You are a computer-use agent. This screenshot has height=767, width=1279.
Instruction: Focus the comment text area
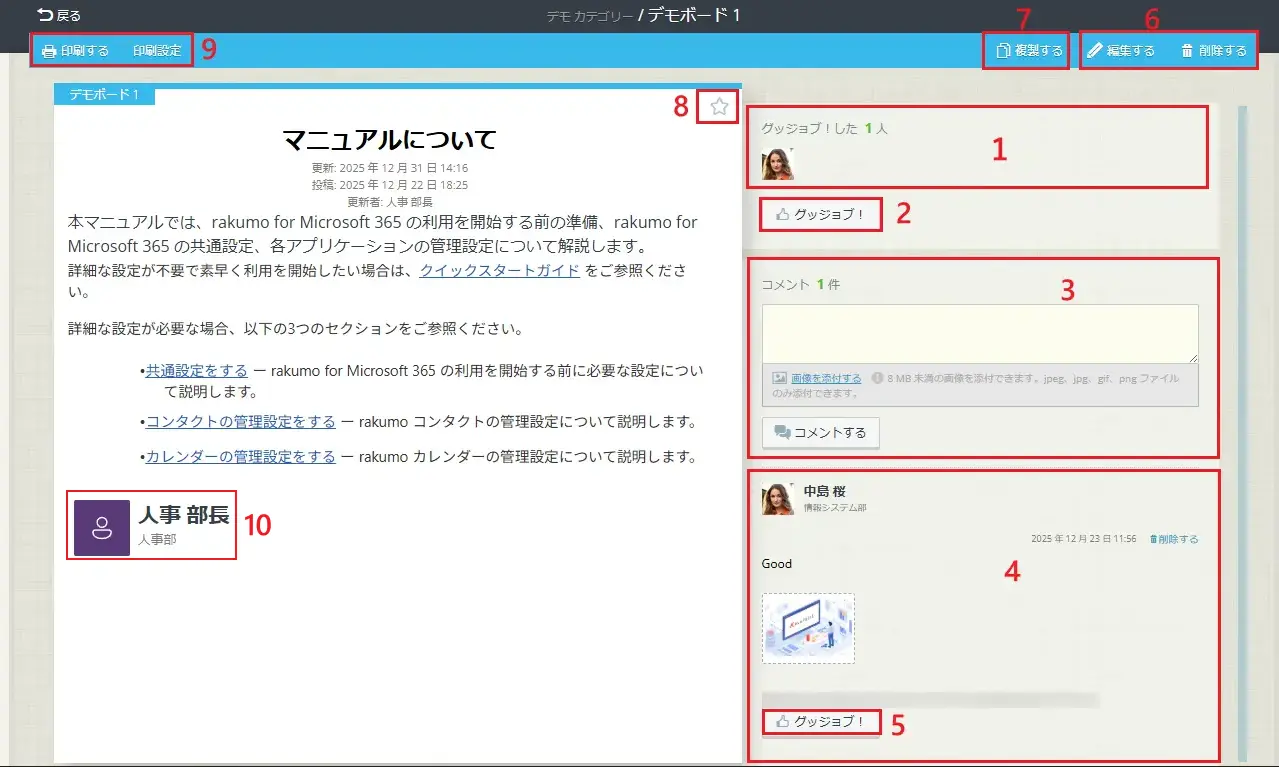click(980, 334)
